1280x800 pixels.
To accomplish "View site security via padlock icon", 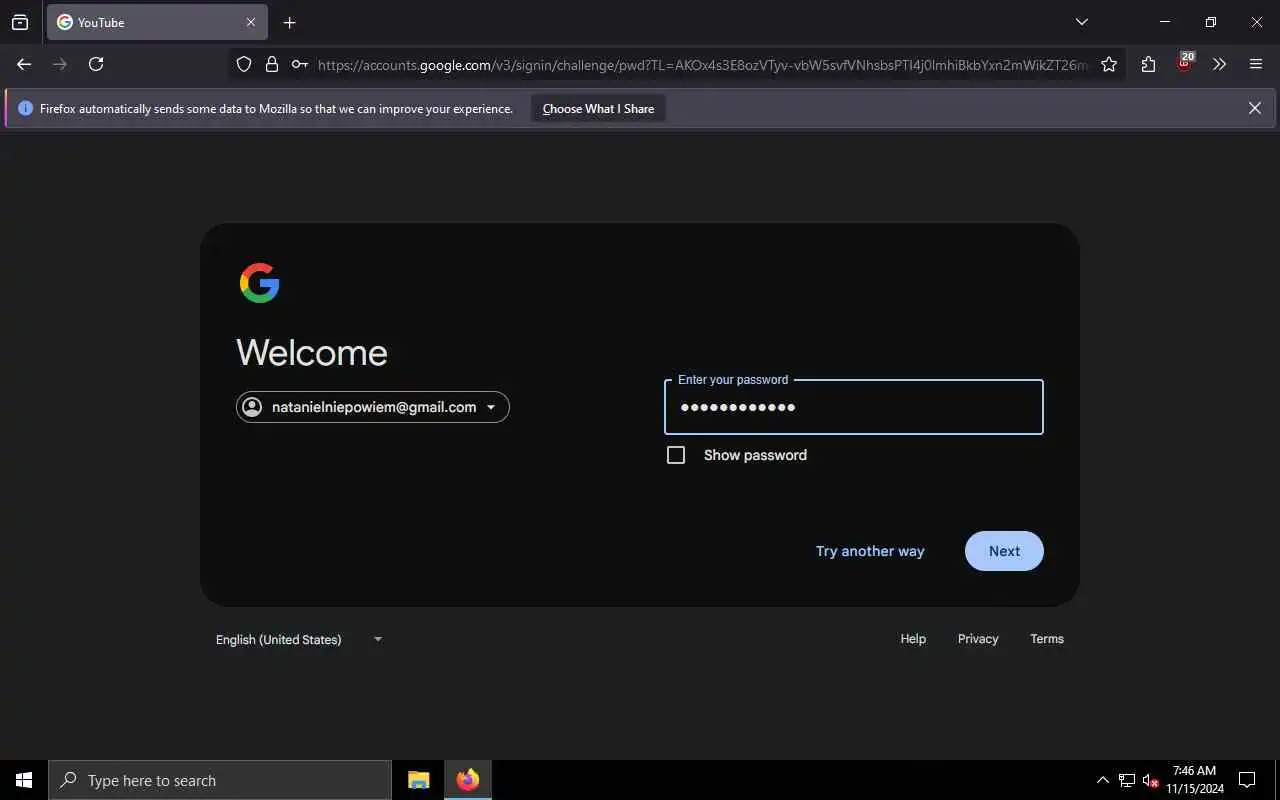I will tap(271, 64).
